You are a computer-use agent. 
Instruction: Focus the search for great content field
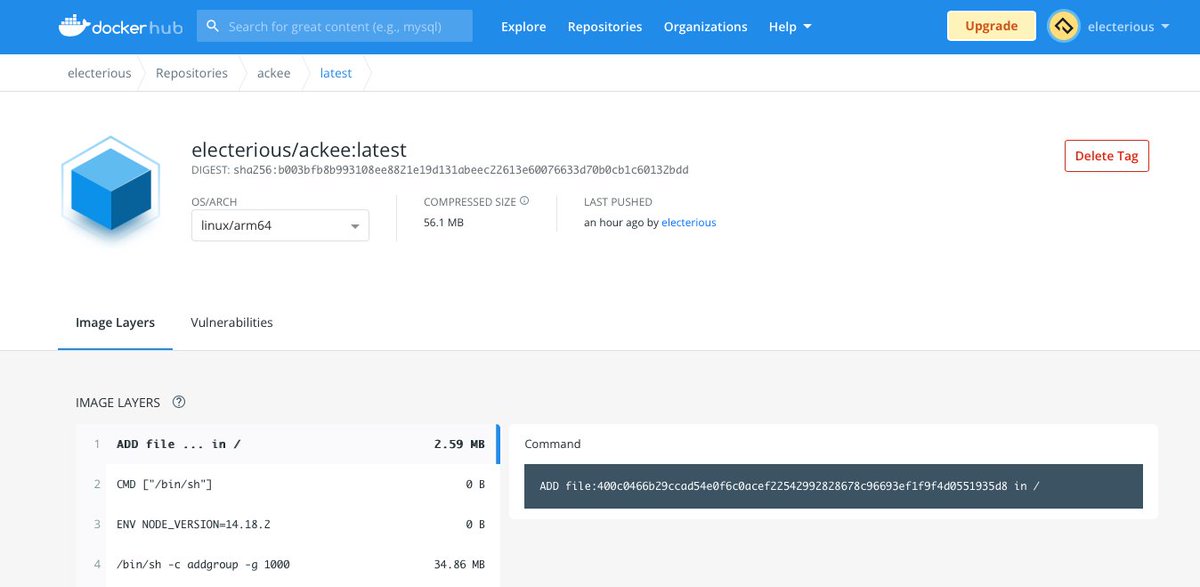(335, 27)
